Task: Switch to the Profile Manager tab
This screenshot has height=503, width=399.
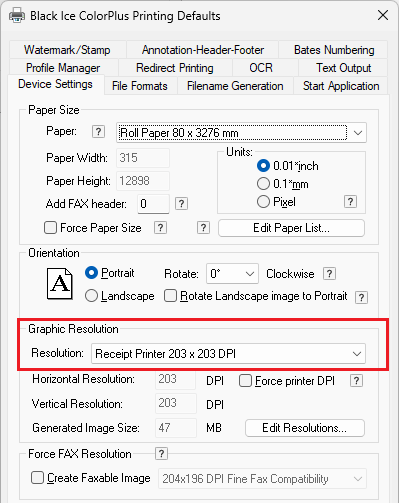Action: tap(63, 68)
